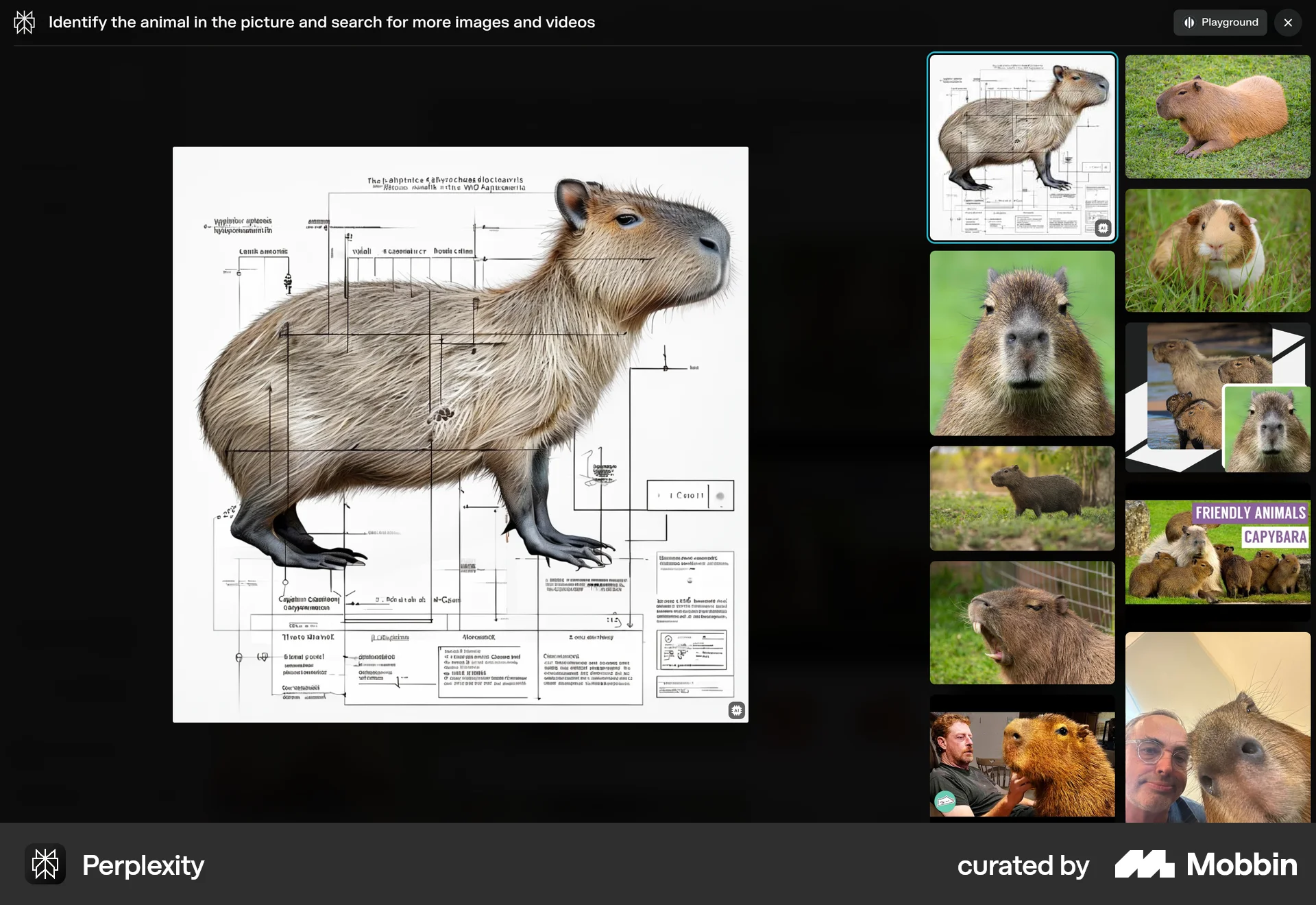The width and height of the screenshot is (1316, 905).
Task: Open the Playground
Action: 1220,22
